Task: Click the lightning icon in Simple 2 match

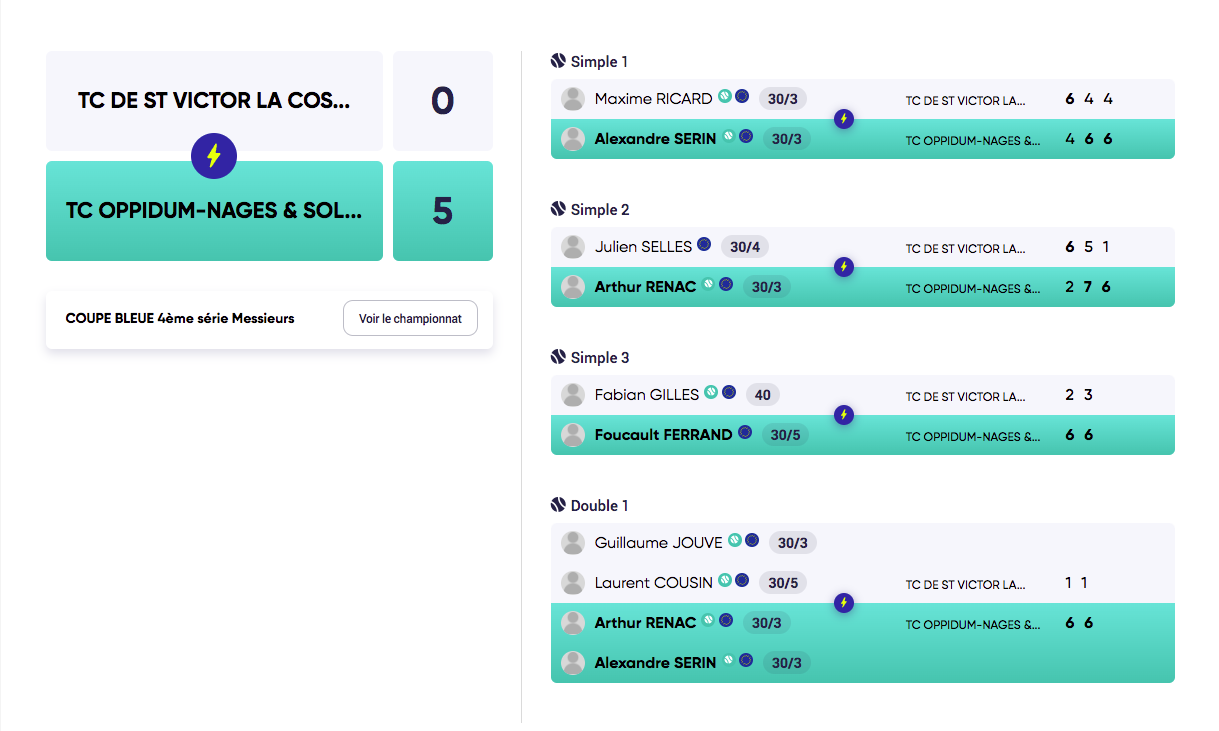Action: [844, 267]
